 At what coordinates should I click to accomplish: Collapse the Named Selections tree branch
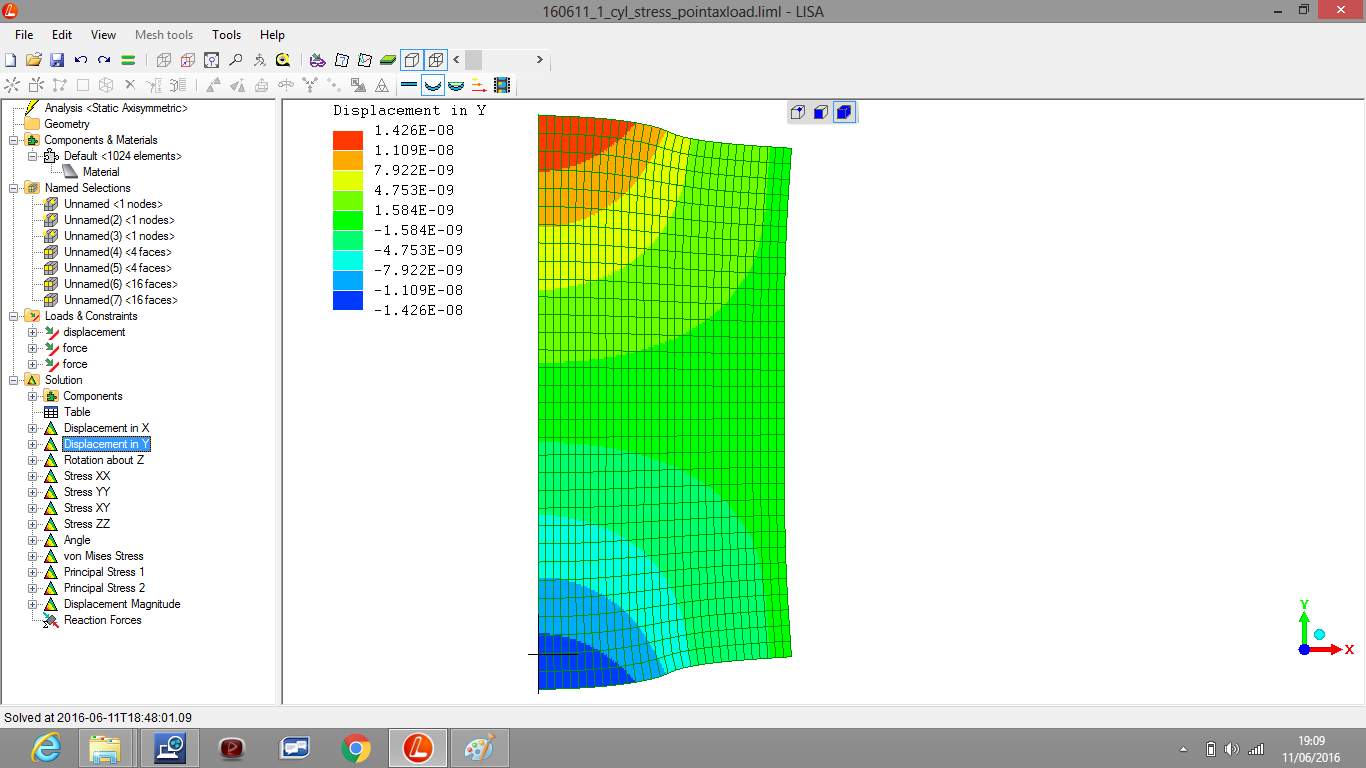pyautogui.click(x=15, y=188)
